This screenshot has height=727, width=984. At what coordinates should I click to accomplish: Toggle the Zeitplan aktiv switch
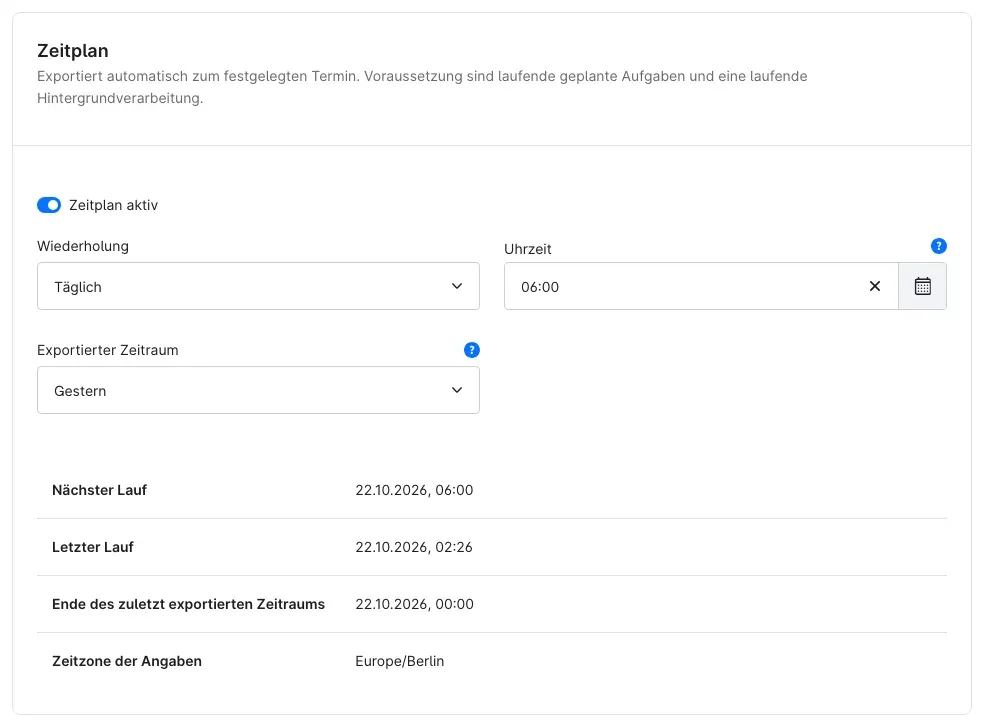tap(49, 205)
